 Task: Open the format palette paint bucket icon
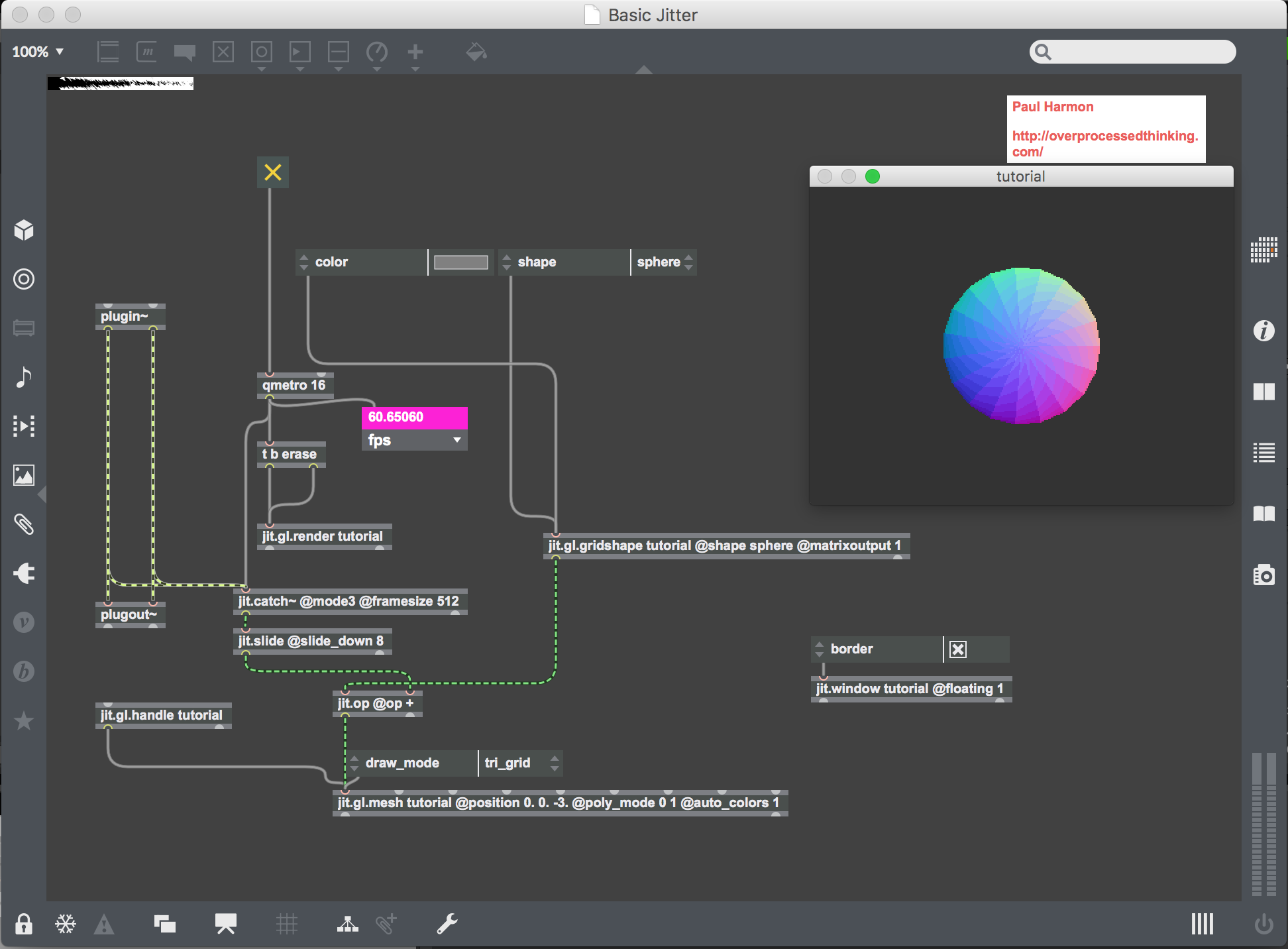pyautogui.click(x=476, y=52)
